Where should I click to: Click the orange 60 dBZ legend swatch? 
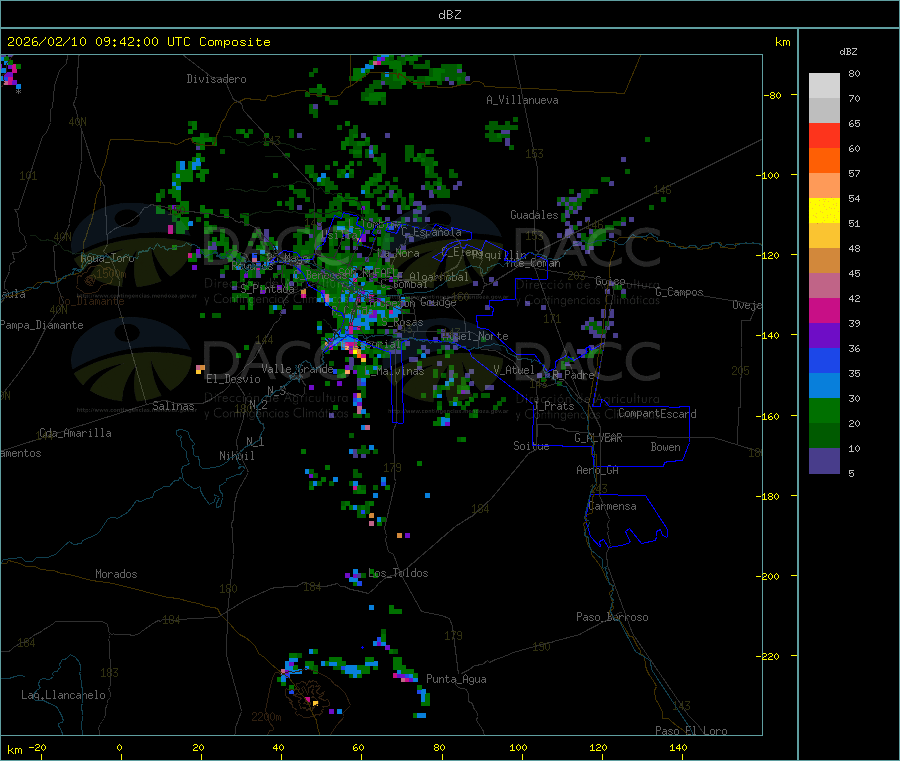coord(824,161)
